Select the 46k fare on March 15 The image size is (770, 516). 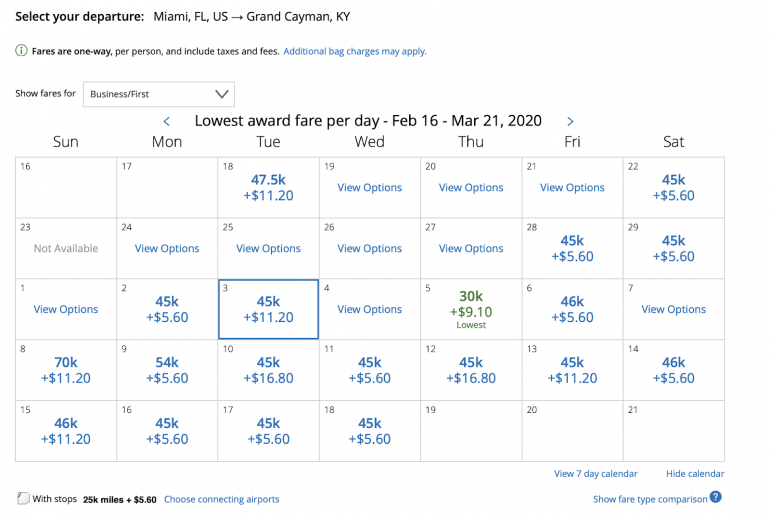(66, 431)
